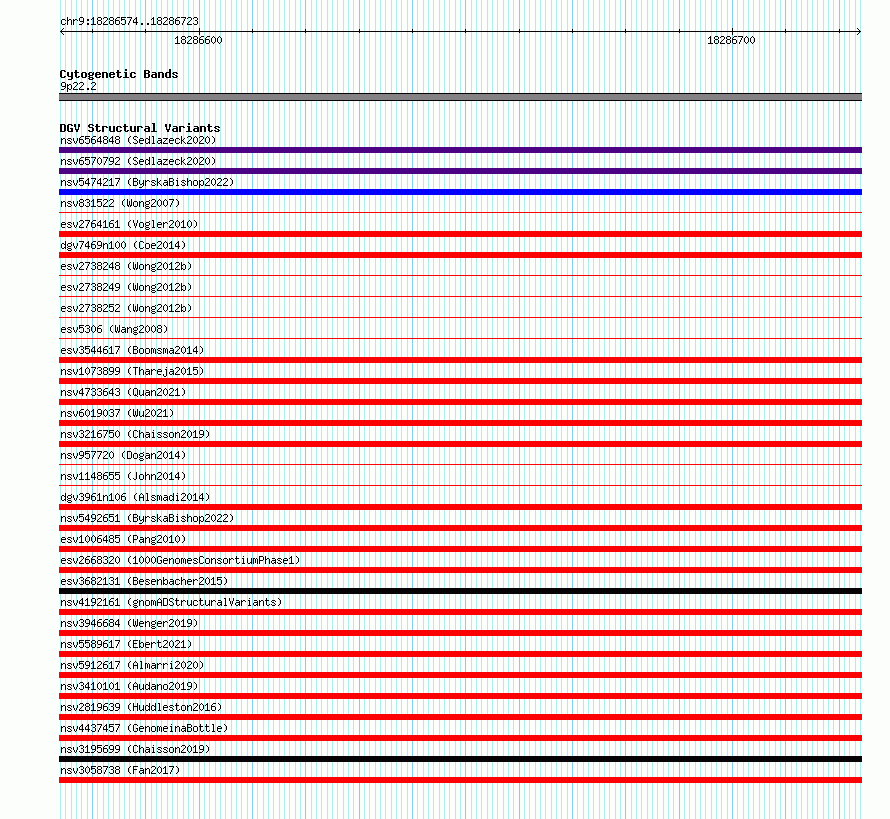Click the esv2738252 (Wong2012b) label
The width and height of the screenshot is (890, 819).
tap(126, 308)
